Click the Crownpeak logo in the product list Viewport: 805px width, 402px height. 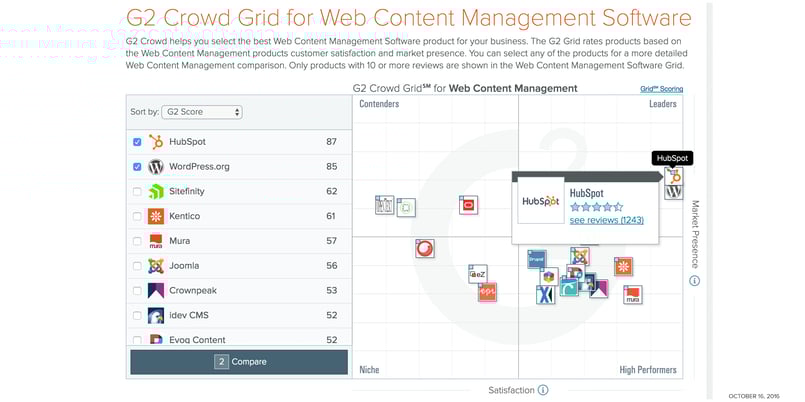(156, 291)
